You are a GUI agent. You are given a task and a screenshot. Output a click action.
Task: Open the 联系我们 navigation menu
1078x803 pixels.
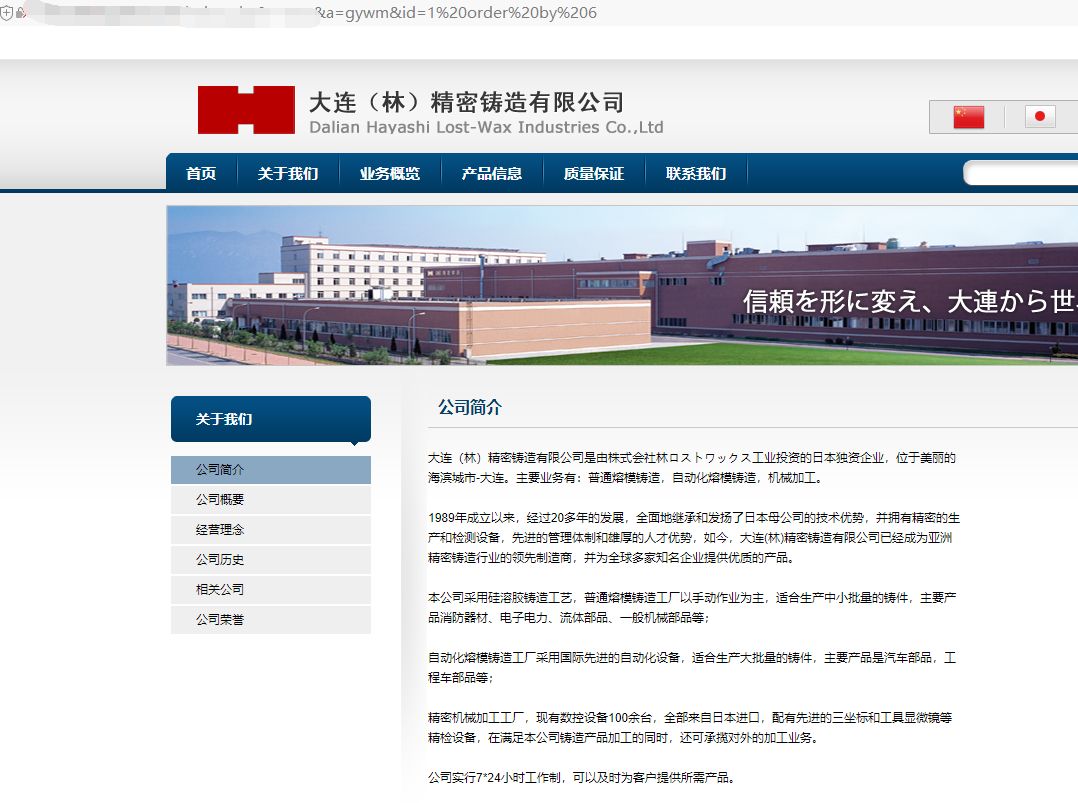coord(696,173)
